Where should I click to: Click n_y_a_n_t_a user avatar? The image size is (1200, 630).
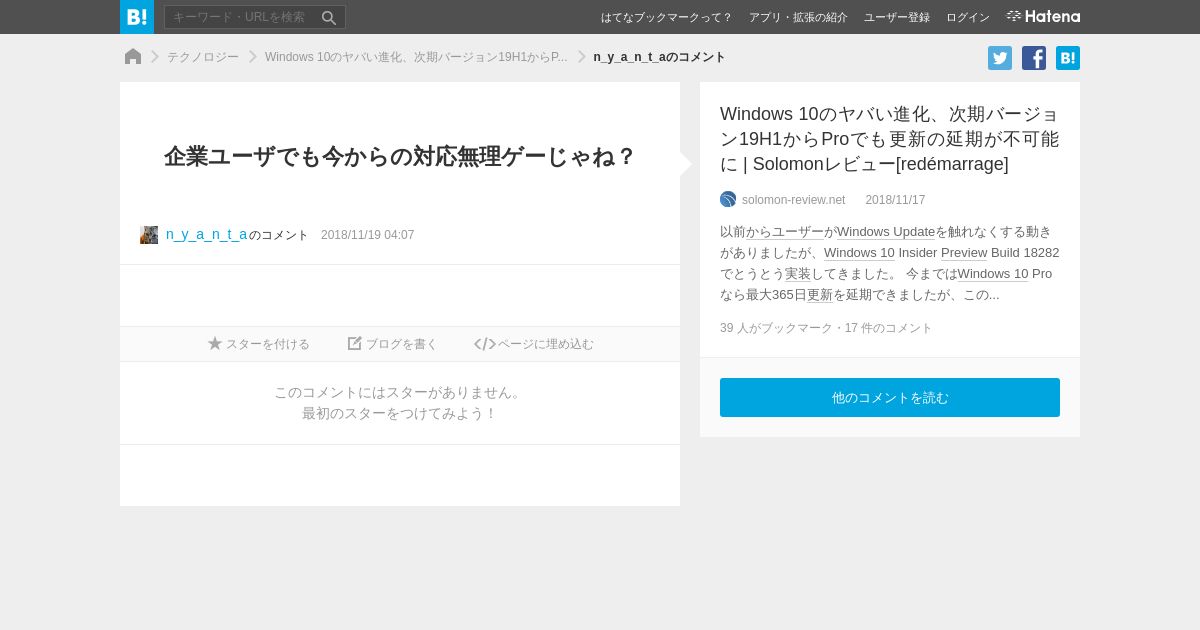point(149,235)
